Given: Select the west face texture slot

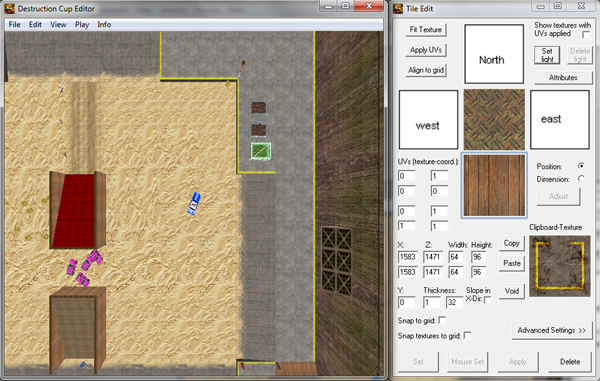Looking at the screenshot, I should pos(428,119).
